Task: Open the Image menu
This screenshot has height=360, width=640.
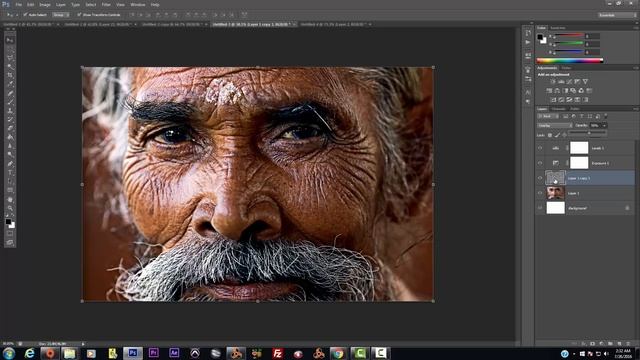Action: (x=45, y=4)
